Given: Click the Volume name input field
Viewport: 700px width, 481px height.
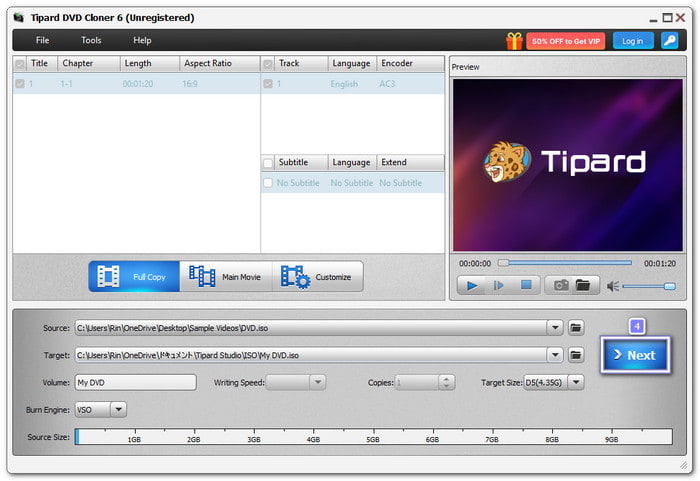Looking at the screenshot, I should 135,382.
